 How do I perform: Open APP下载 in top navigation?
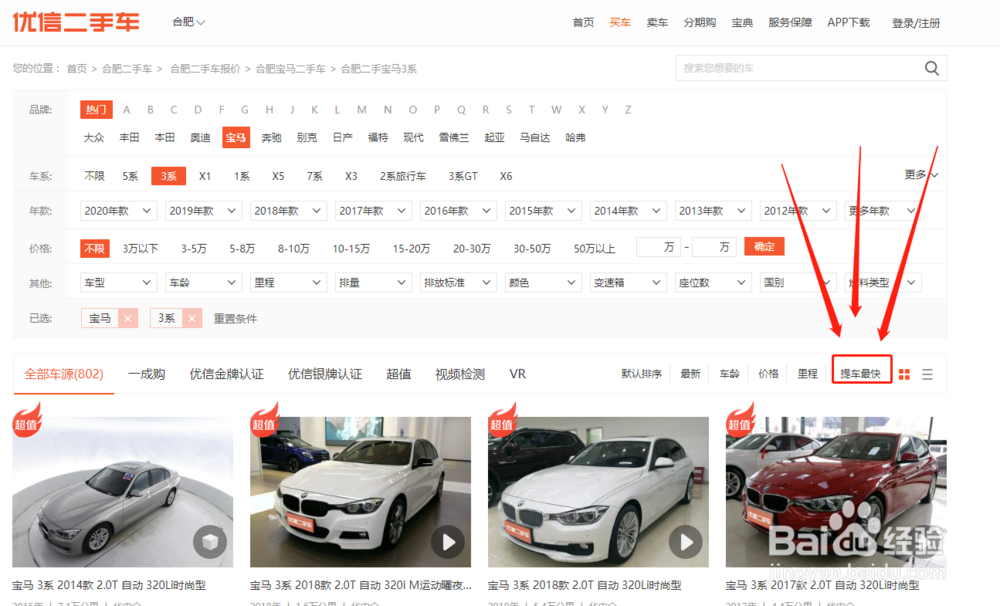(848, 22)
